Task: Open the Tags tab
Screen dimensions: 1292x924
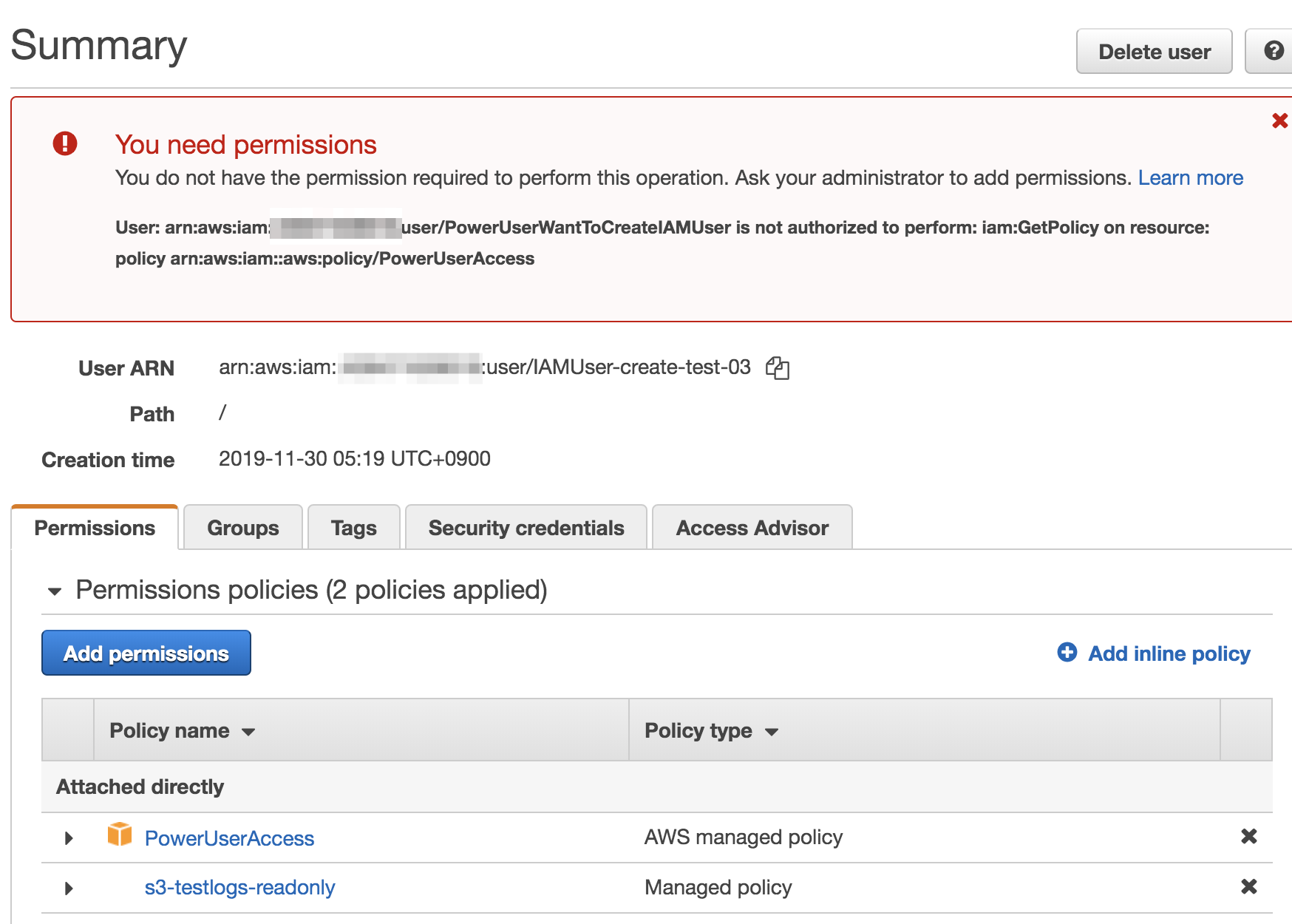Action: (x=354, y=528)
